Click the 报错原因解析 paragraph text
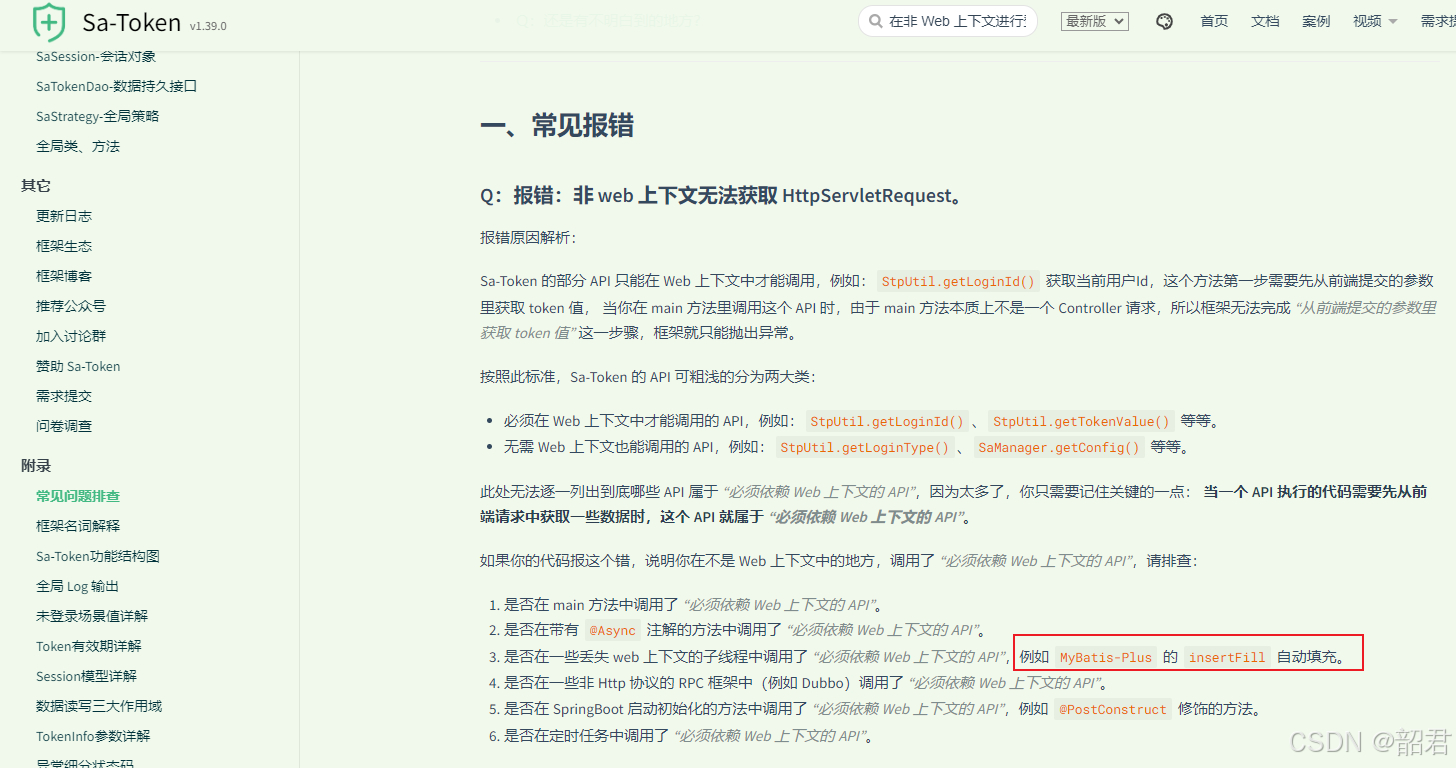This screenshot has width=1456, height=768. (x=528, y=238)
